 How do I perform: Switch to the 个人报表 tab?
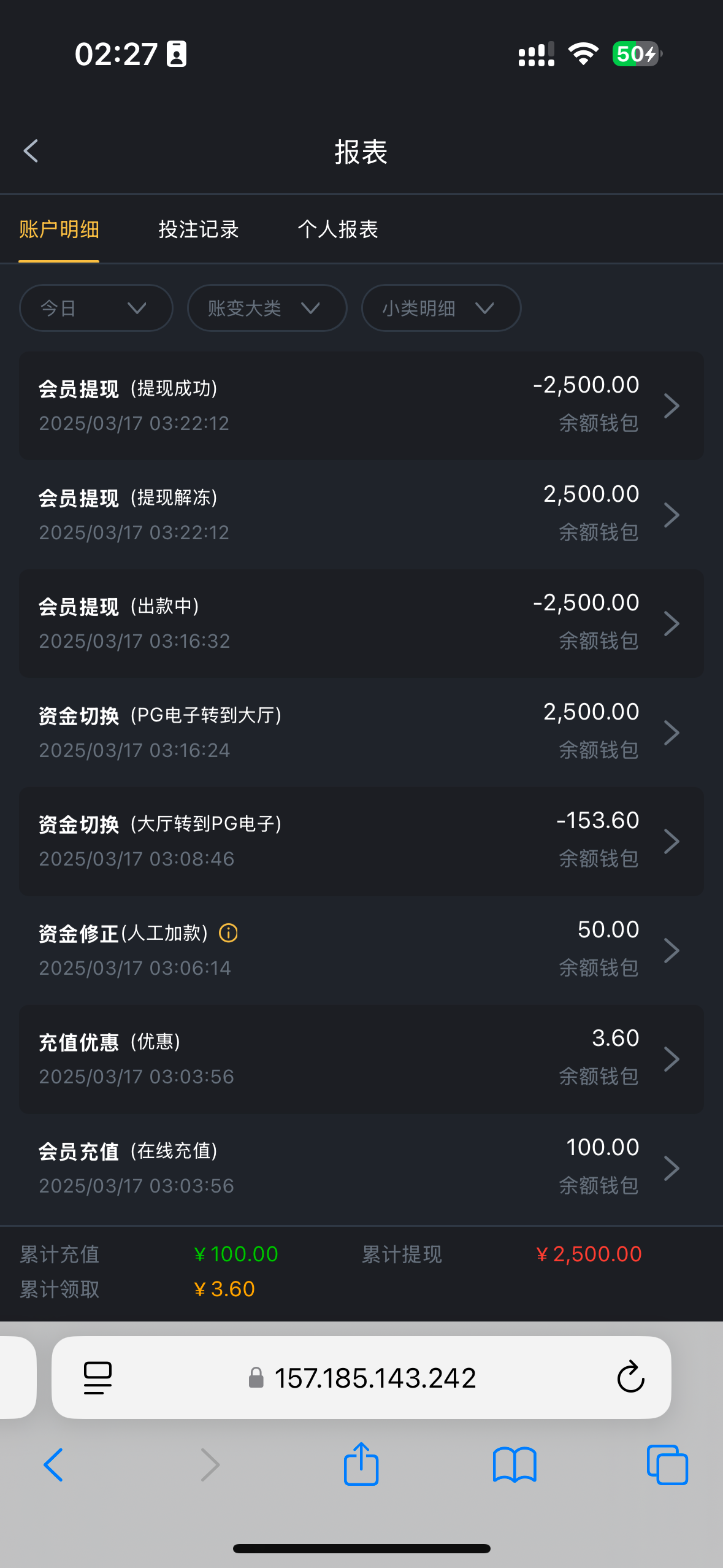pos(338,229)
